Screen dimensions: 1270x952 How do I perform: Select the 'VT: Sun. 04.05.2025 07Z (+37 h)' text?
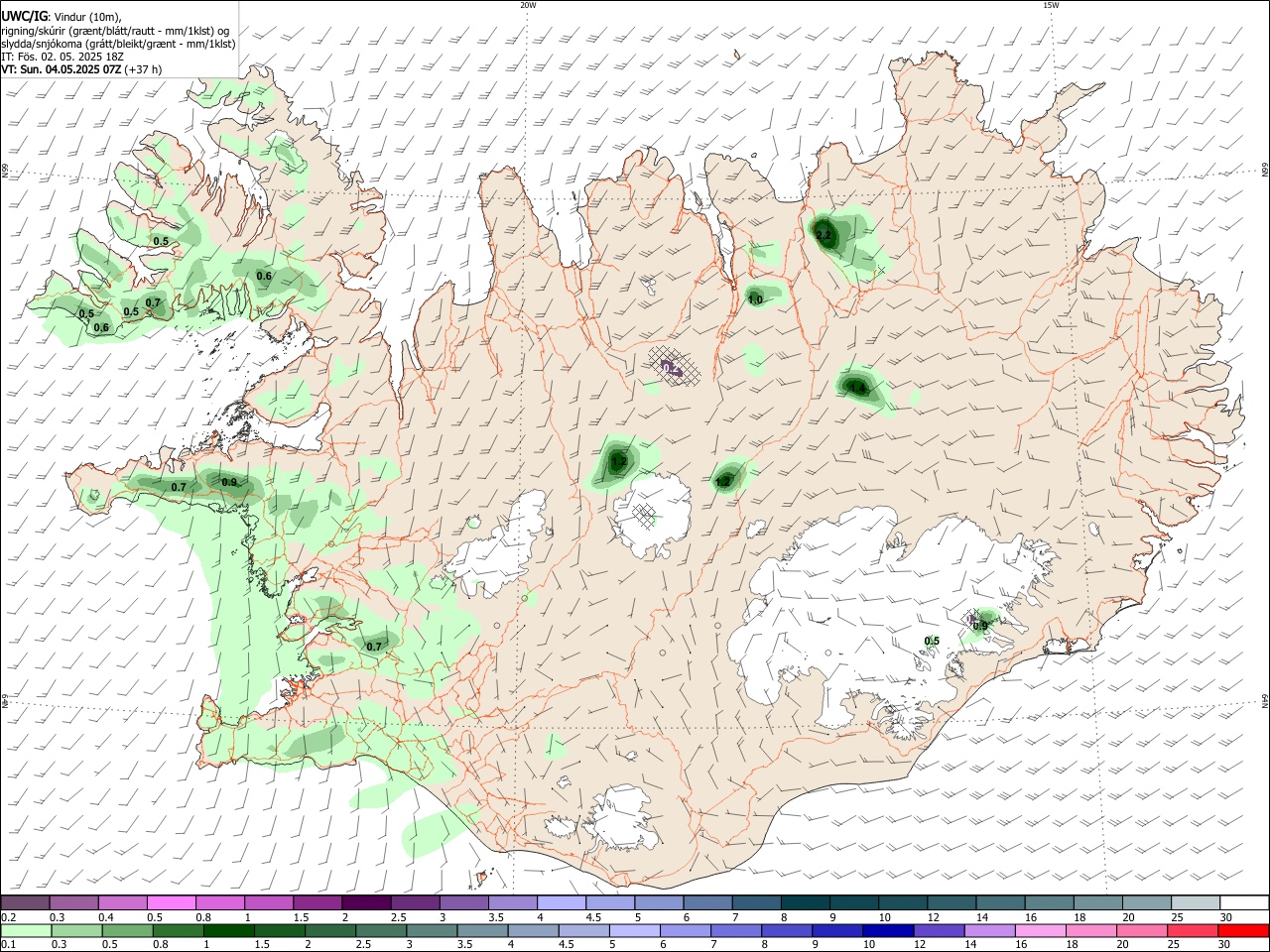pos(81,69)
